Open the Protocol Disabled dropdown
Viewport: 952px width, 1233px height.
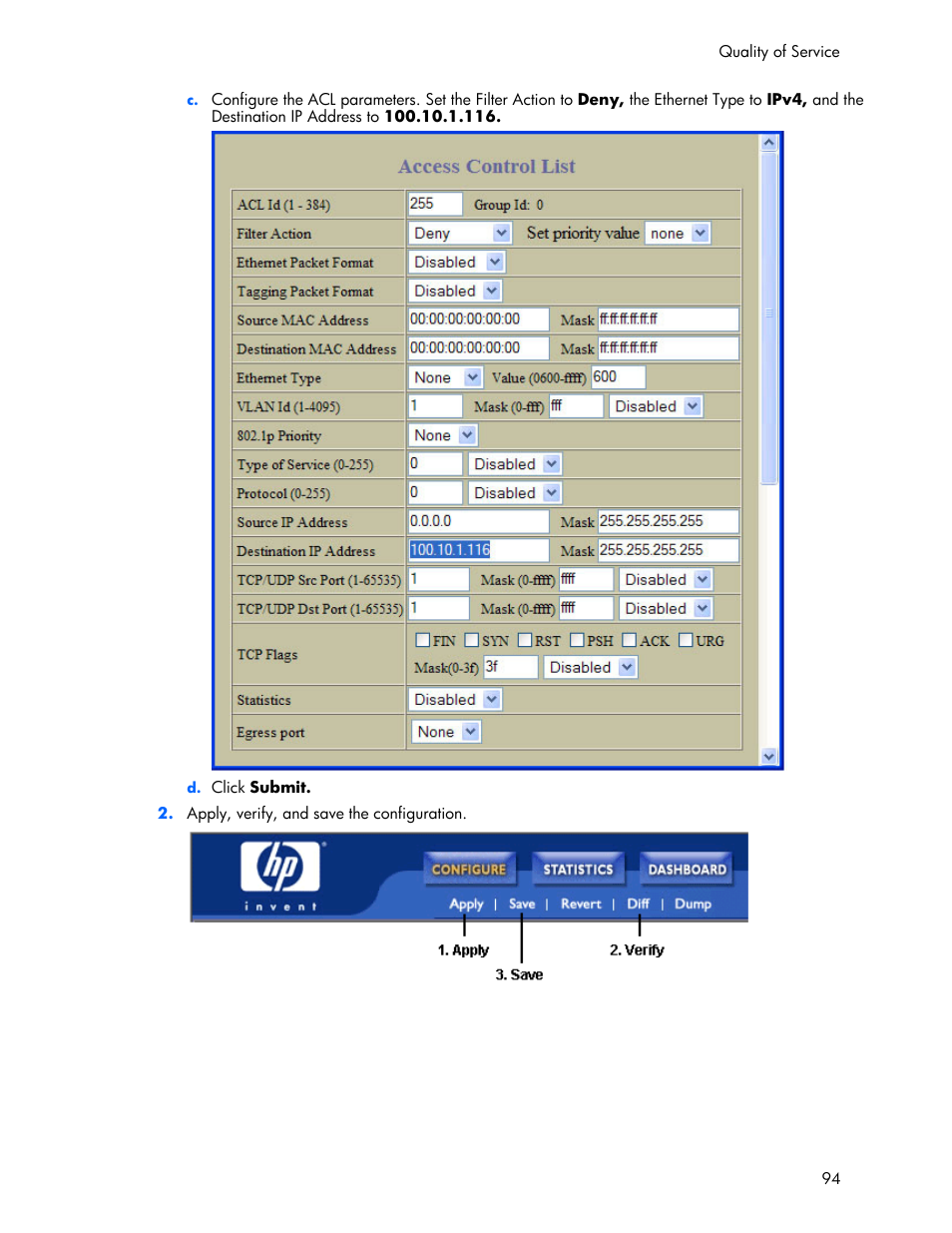[515, 493]
